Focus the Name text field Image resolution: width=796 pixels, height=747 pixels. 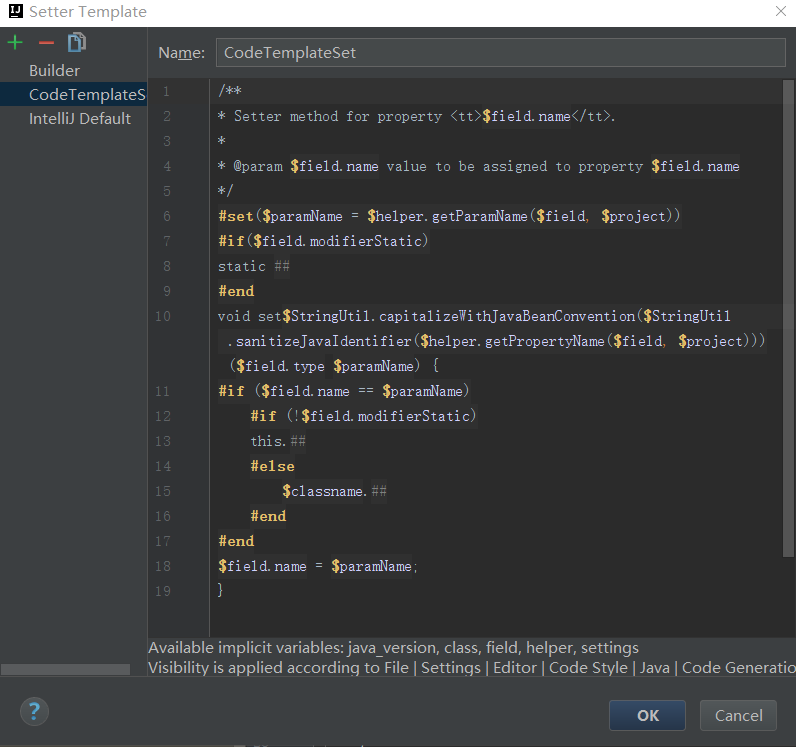[x=500, y=52]
